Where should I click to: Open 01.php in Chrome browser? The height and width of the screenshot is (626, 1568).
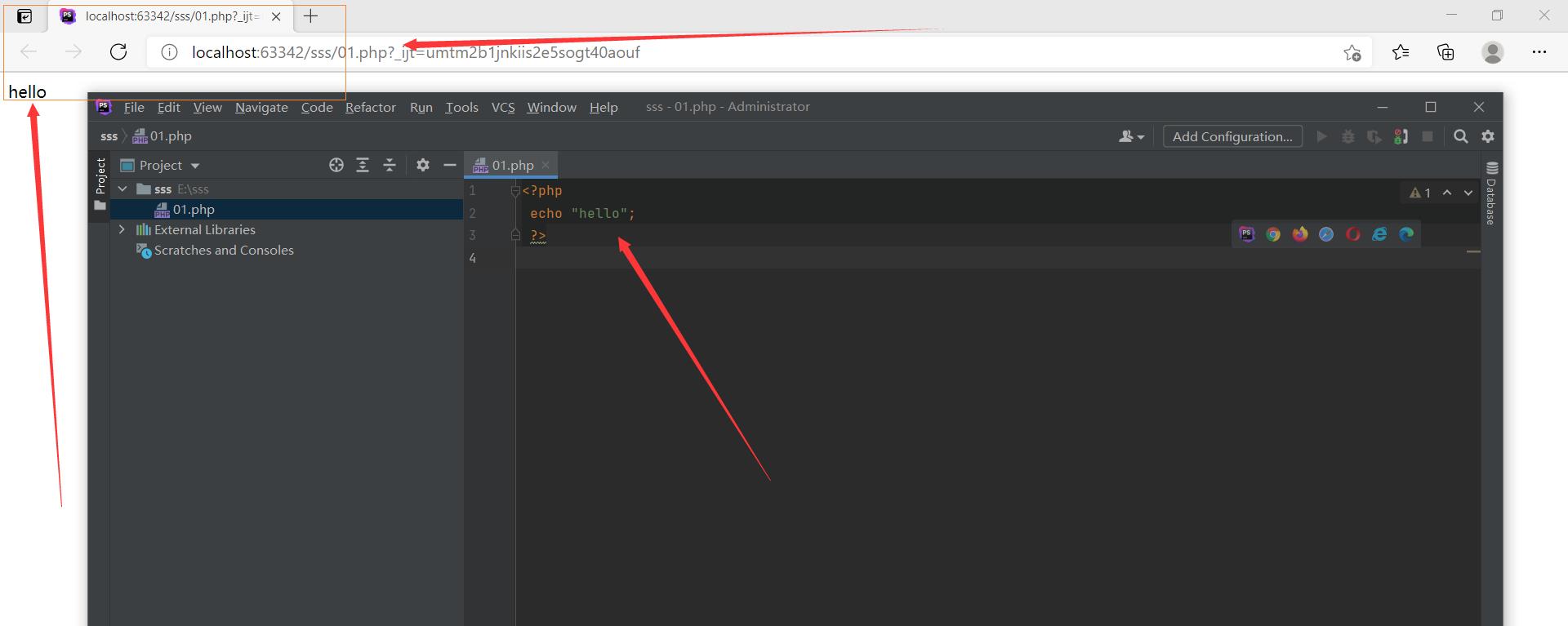click(1273, 234)
